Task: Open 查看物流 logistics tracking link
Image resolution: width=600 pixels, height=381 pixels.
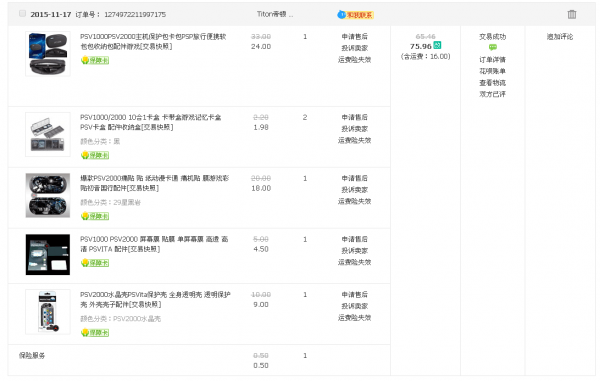Action: 492,83
